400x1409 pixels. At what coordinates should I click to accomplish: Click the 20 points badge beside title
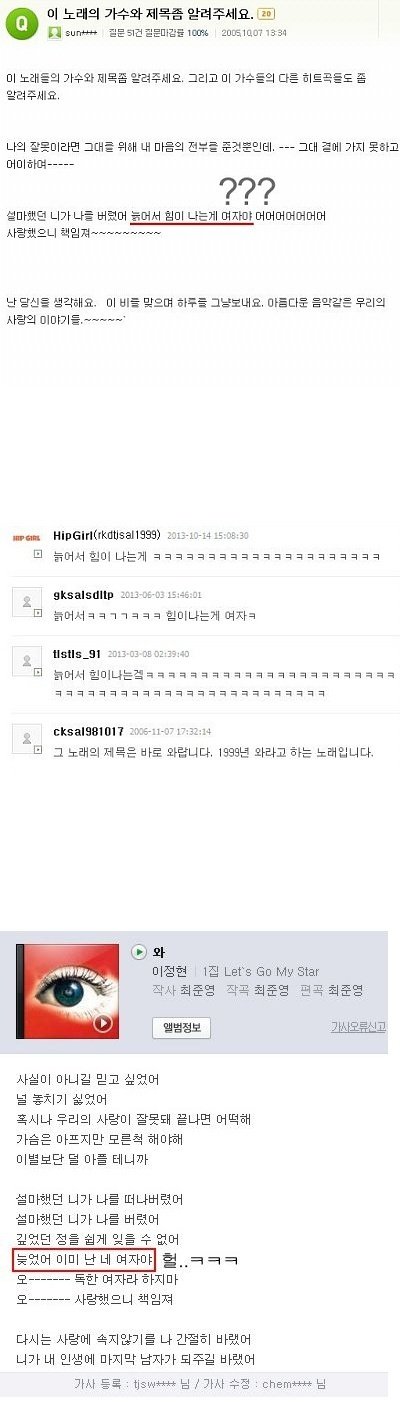coord(265,14)
